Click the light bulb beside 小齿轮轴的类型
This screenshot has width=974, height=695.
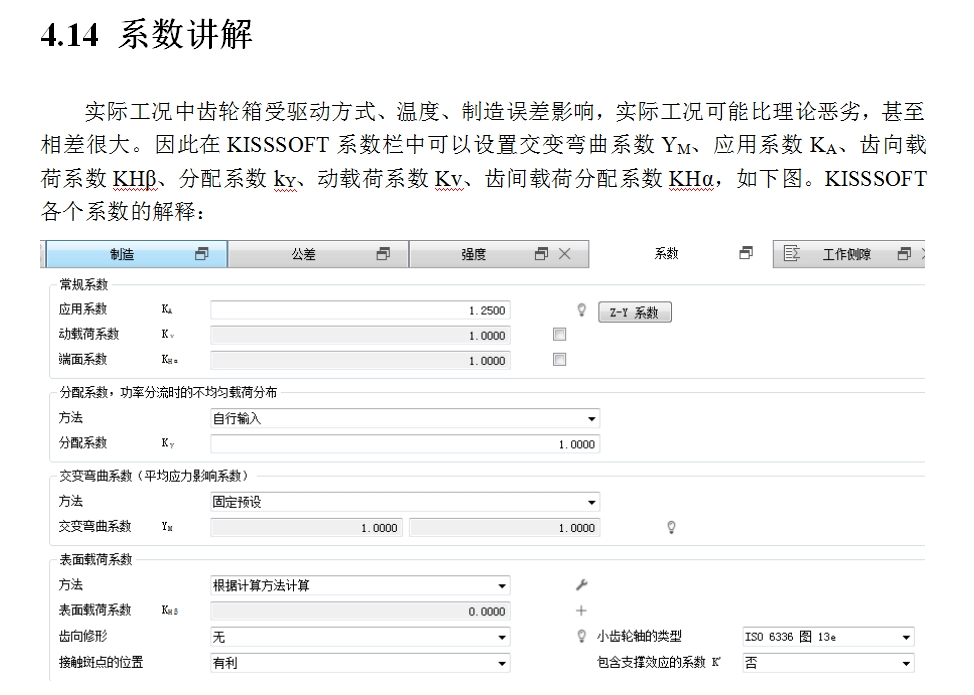click(581, 636)
